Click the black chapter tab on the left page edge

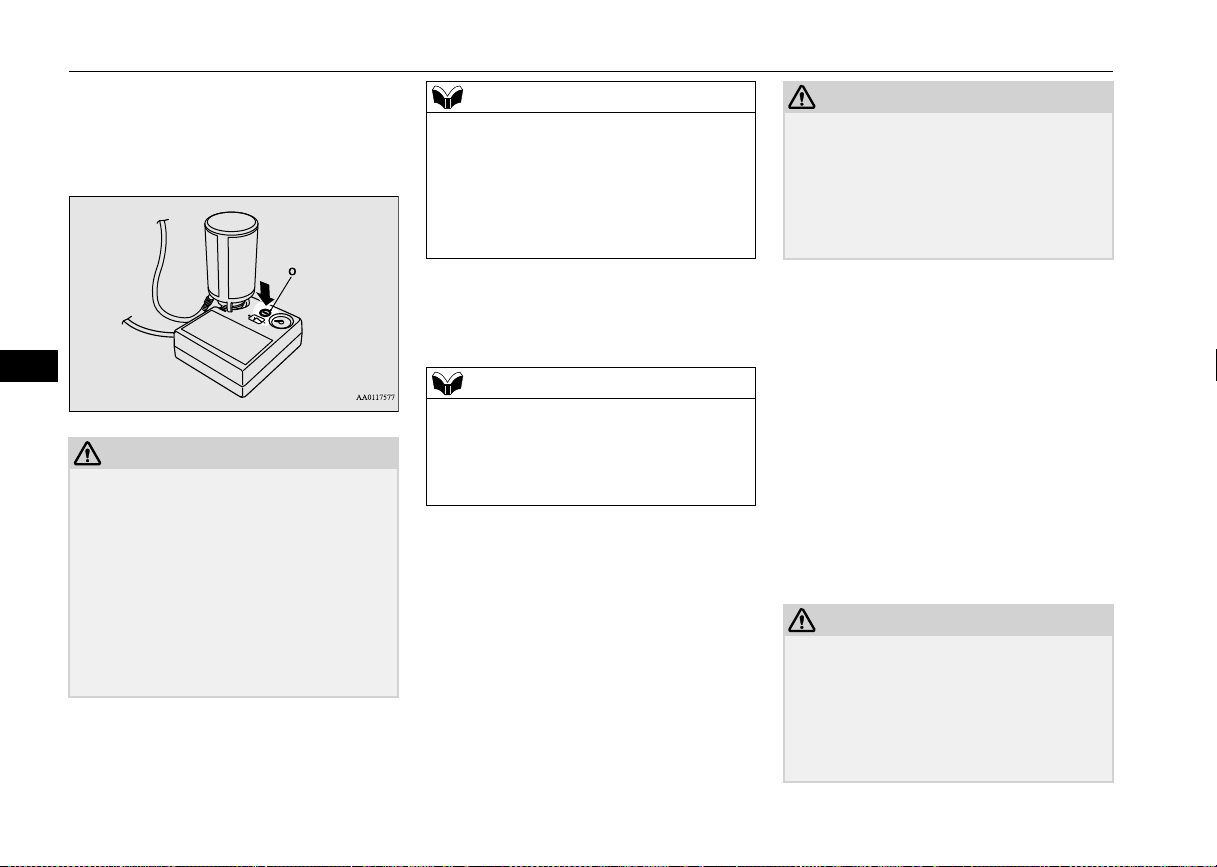click(x=29, y=365)
